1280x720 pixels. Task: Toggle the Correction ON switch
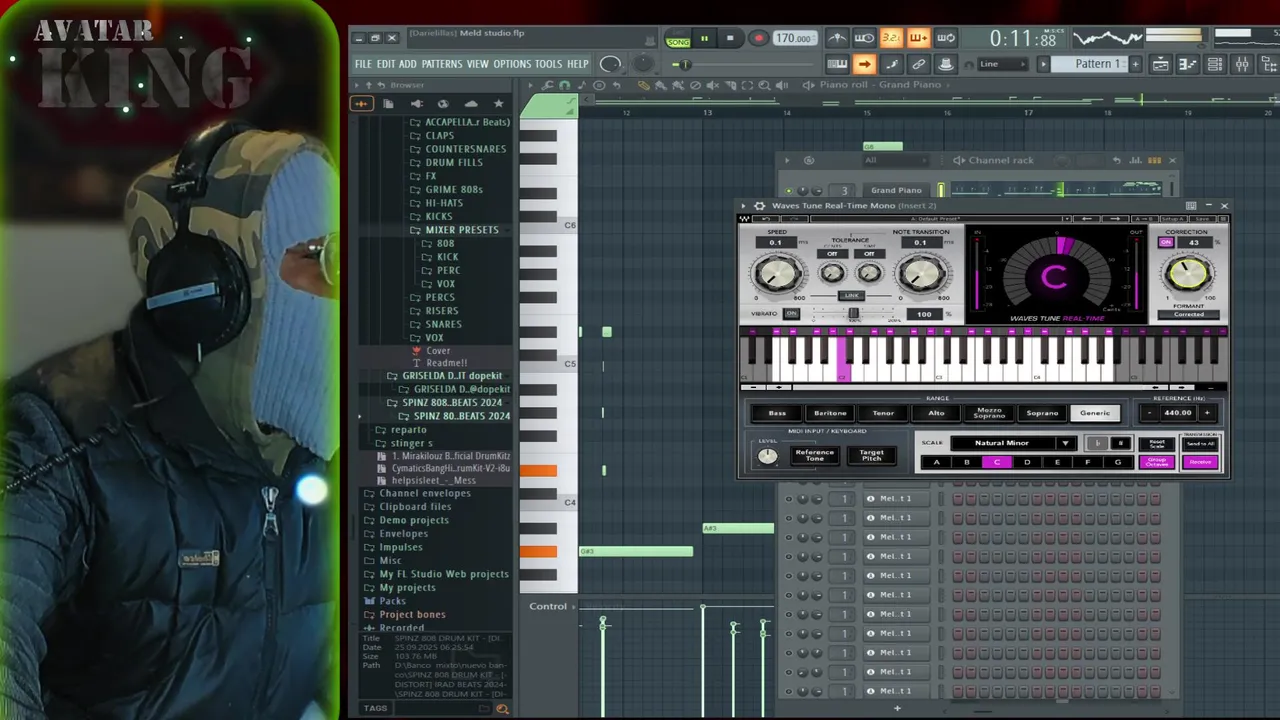[1165, 243]
